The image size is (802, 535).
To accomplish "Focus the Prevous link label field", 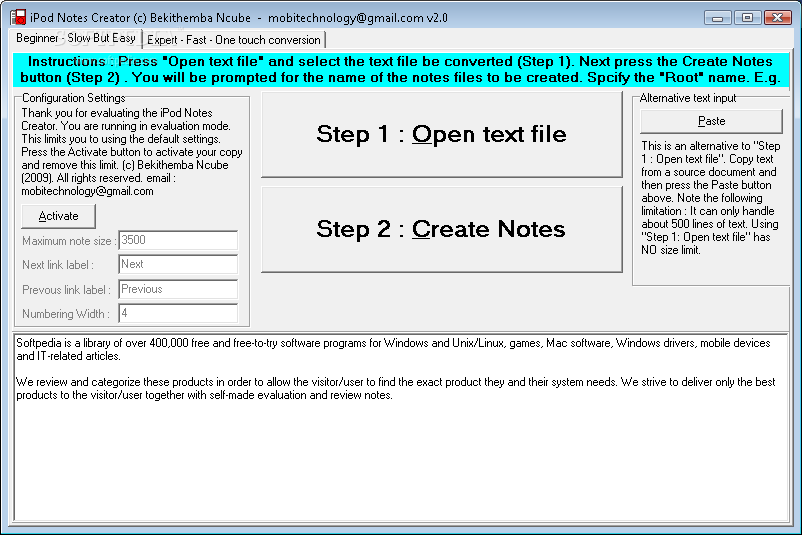I will (x=178, y=289).
